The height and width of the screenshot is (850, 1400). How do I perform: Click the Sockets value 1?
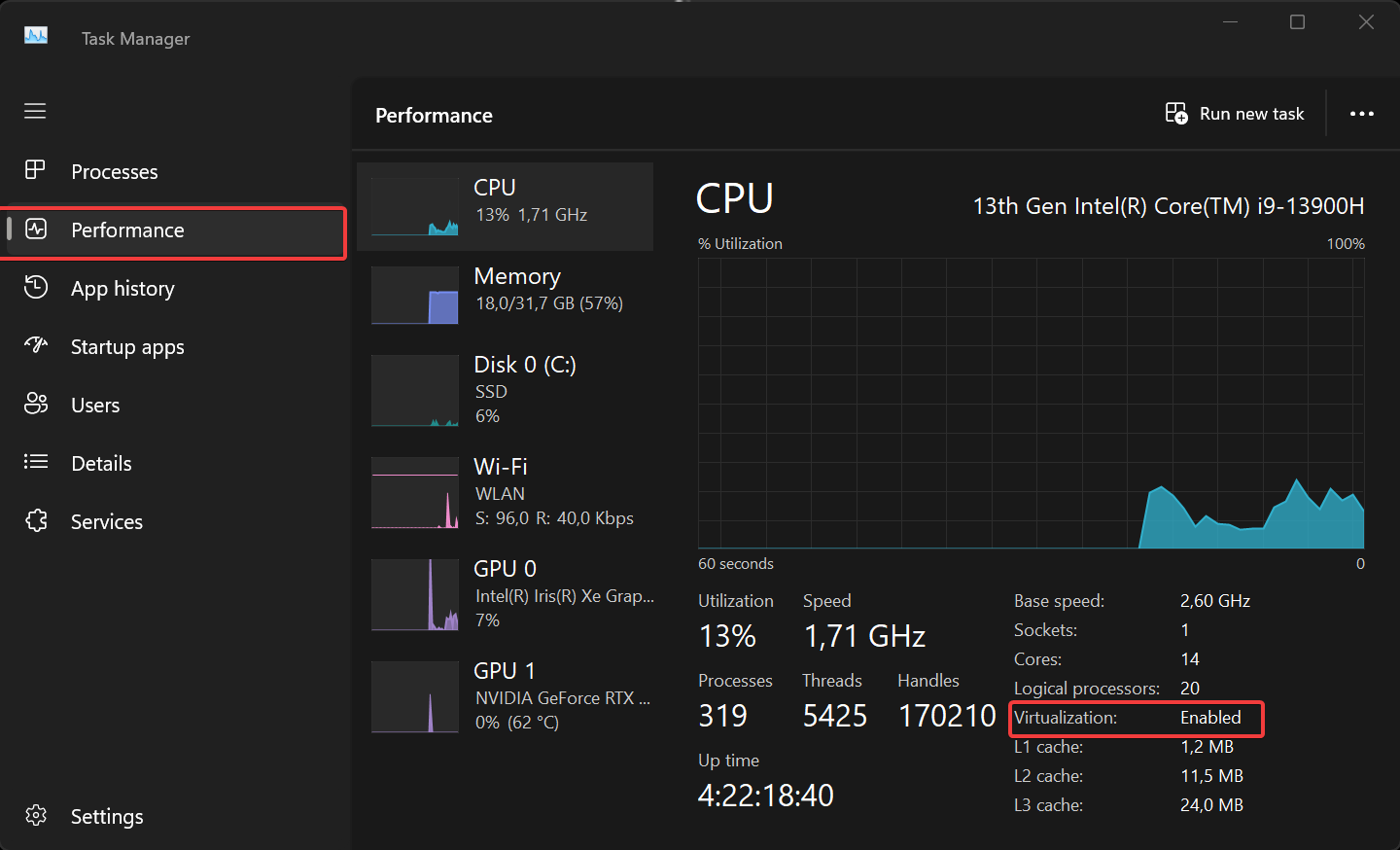click(1185, 630)
